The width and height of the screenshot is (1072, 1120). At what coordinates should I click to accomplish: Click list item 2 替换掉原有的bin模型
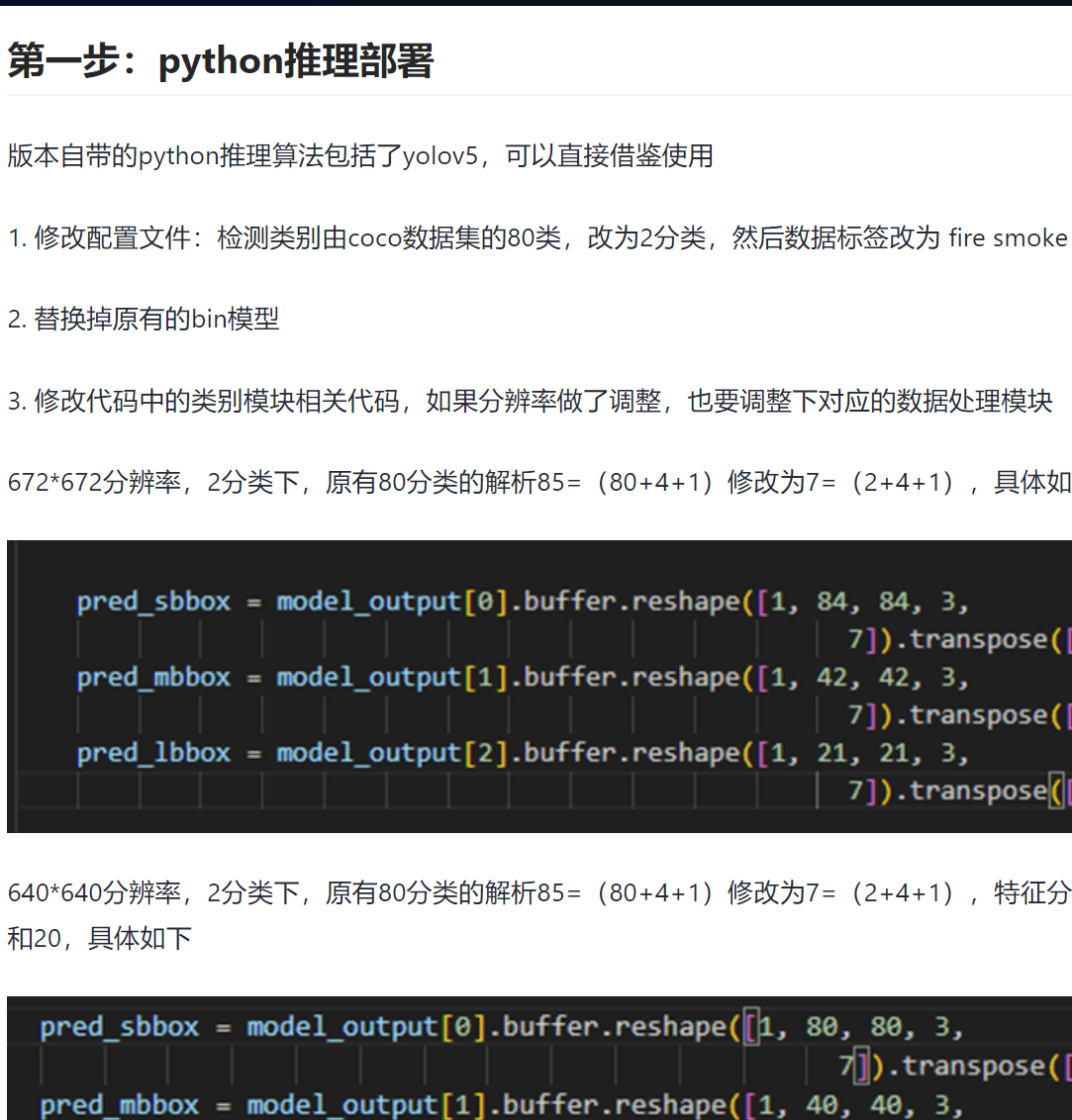click(x=144, y=320)
